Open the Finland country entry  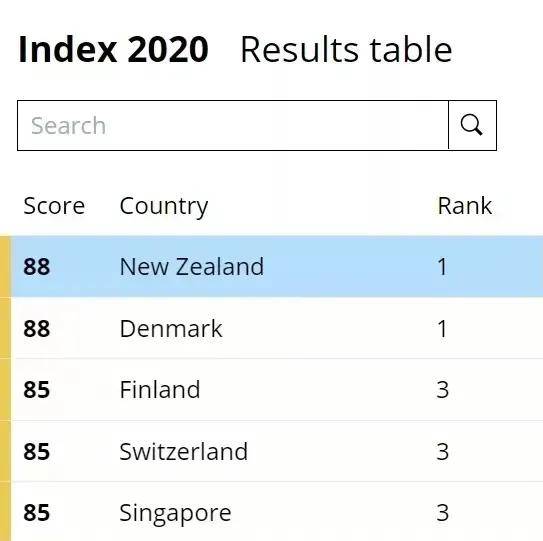point(160,389)
